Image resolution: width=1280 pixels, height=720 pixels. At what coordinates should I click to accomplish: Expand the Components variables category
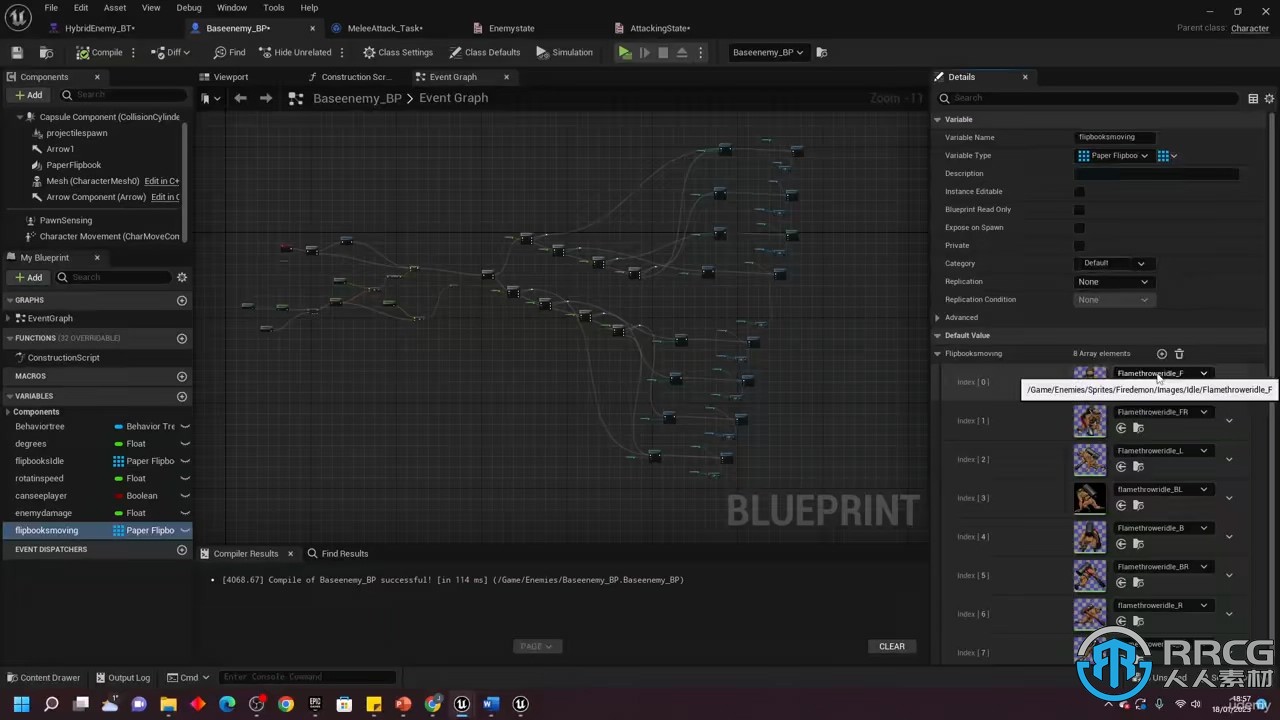[9, 412]
